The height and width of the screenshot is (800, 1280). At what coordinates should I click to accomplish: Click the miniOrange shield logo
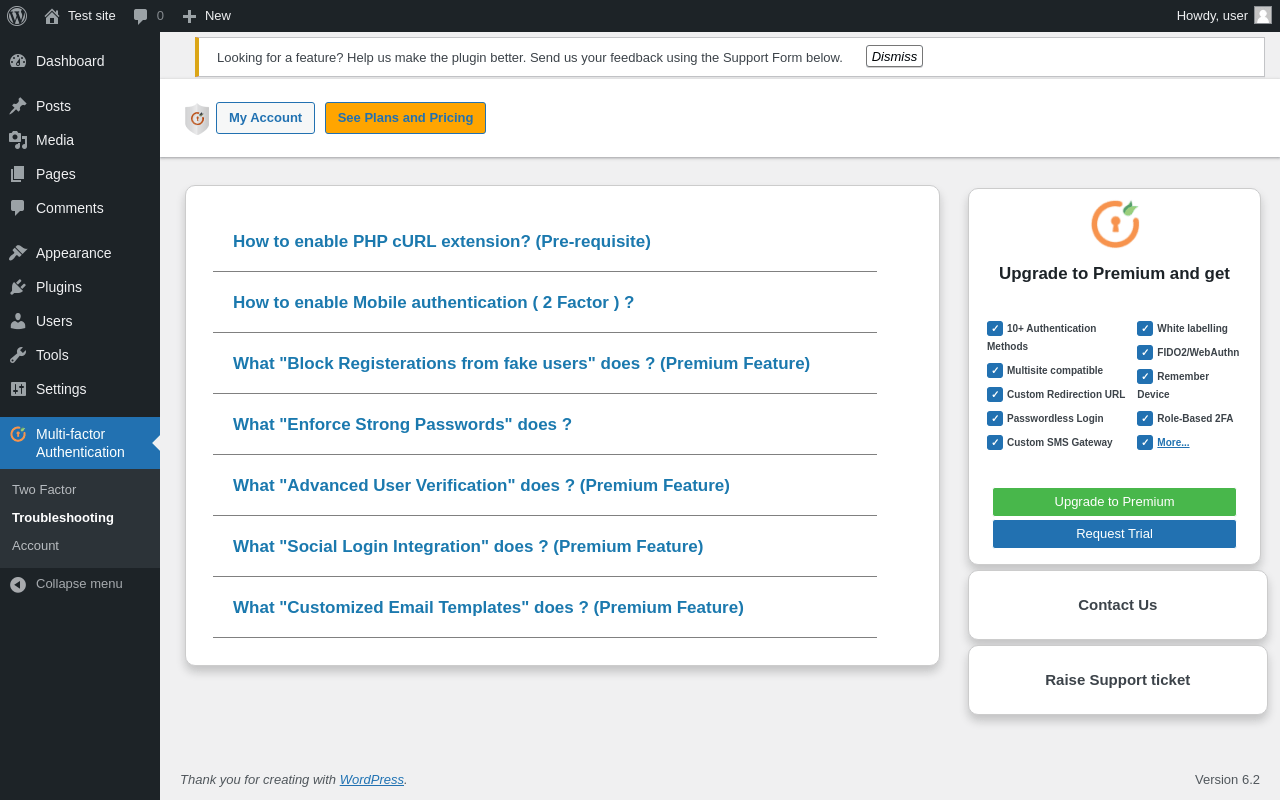click(x=197, y=119)
